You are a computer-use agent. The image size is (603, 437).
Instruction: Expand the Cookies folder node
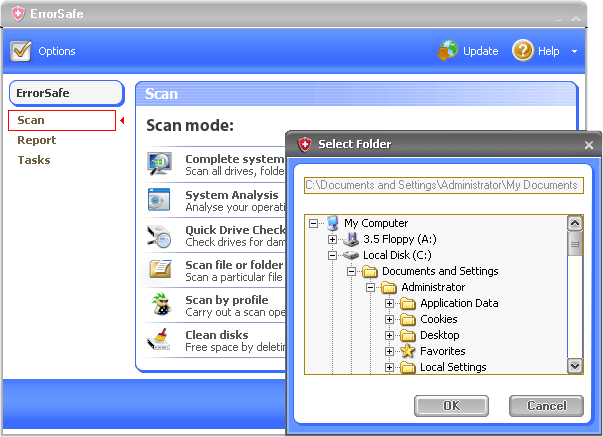(x=389, y=319)
